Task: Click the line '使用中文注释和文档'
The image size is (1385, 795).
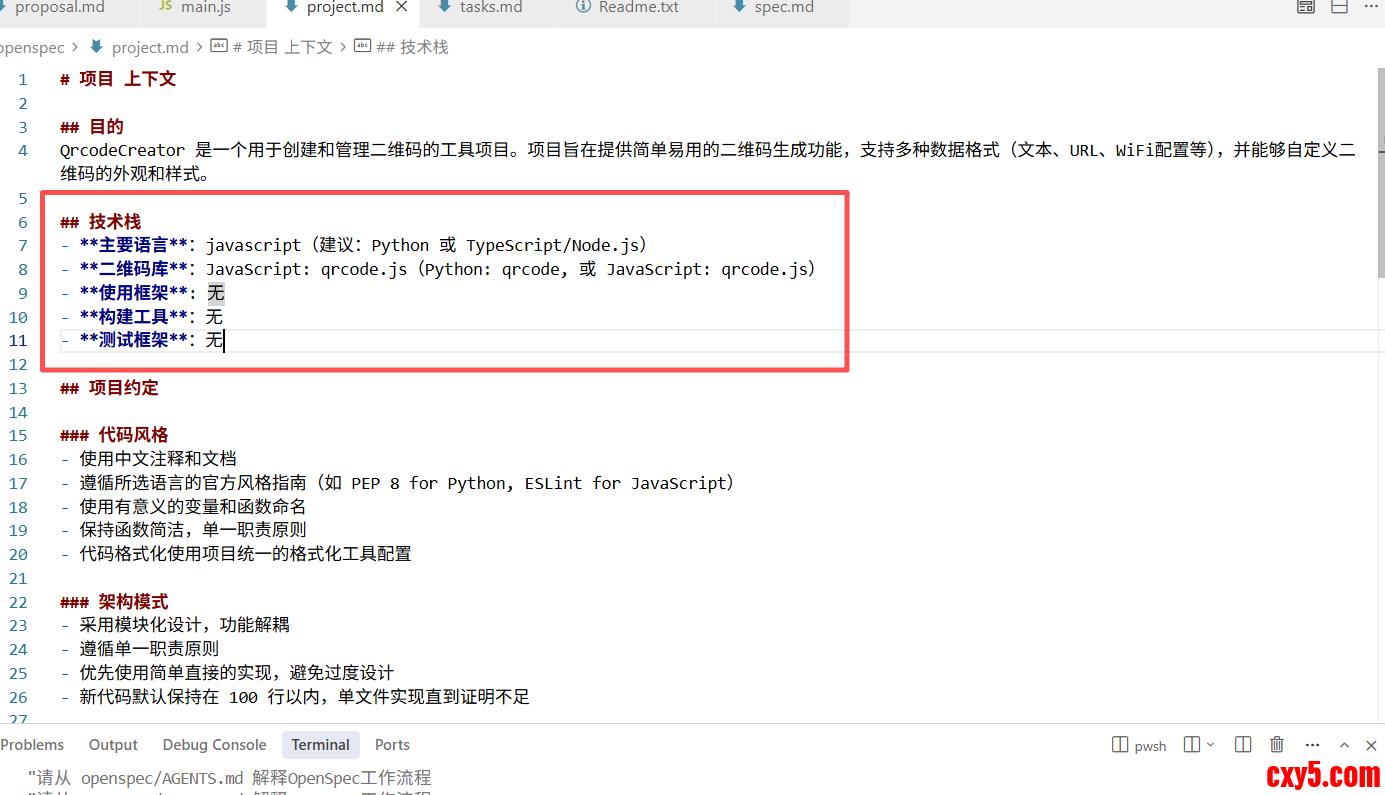Action: (148, 459)
